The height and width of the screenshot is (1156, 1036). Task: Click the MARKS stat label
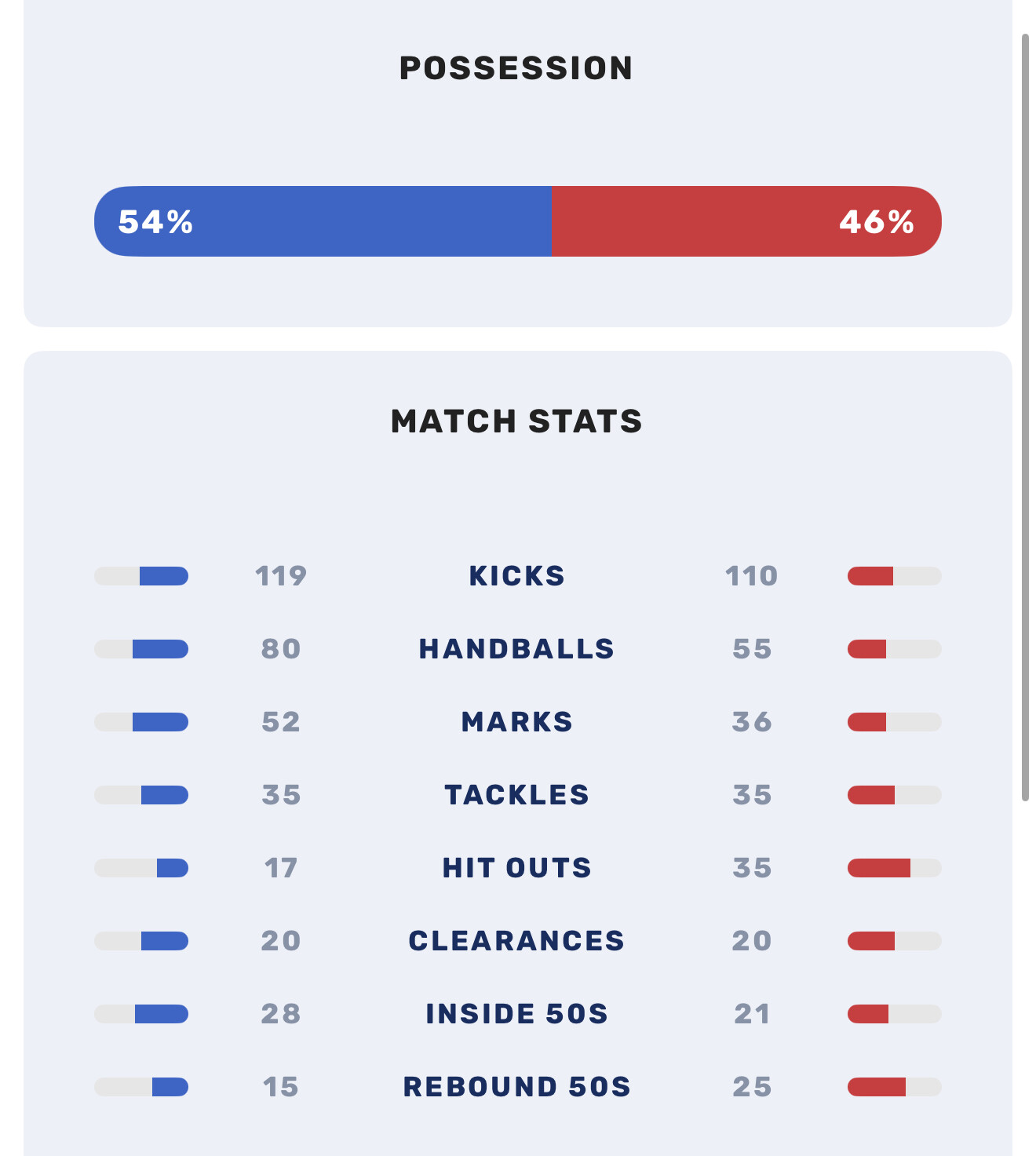516,722
